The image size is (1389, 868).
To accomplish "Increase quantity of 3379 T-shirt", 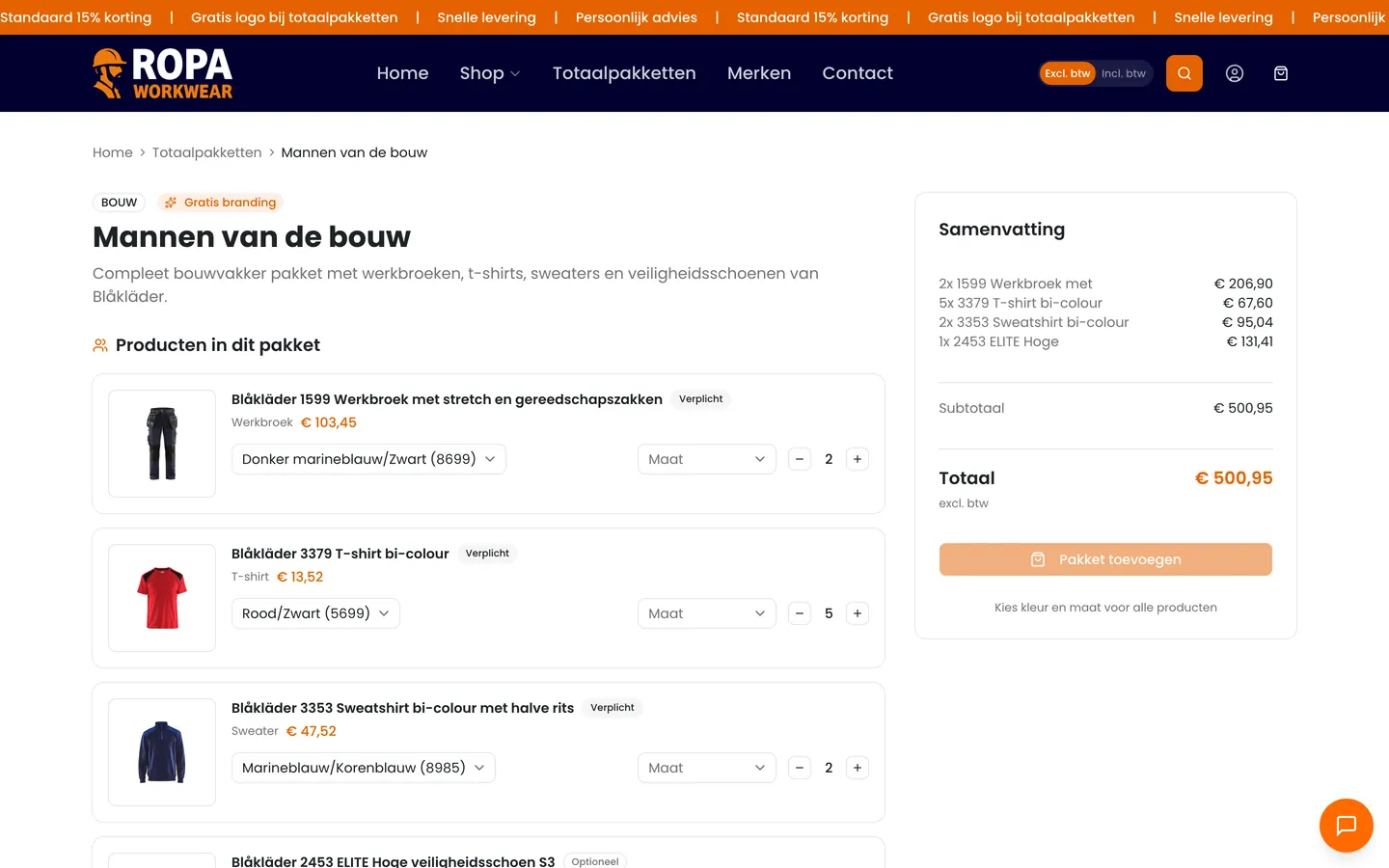I will pos(858,613).
